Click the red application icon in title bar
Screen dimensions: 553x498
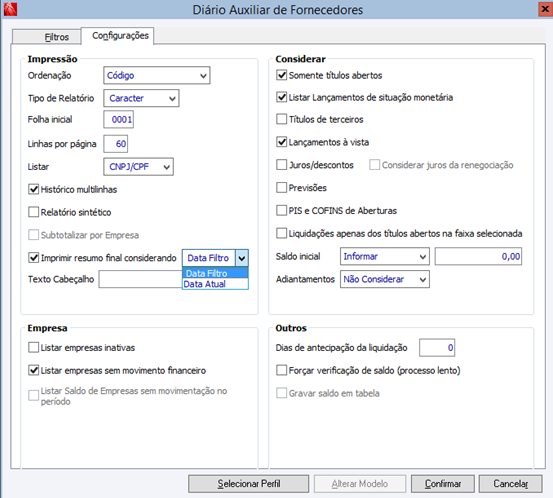click(x=10, y=9)
